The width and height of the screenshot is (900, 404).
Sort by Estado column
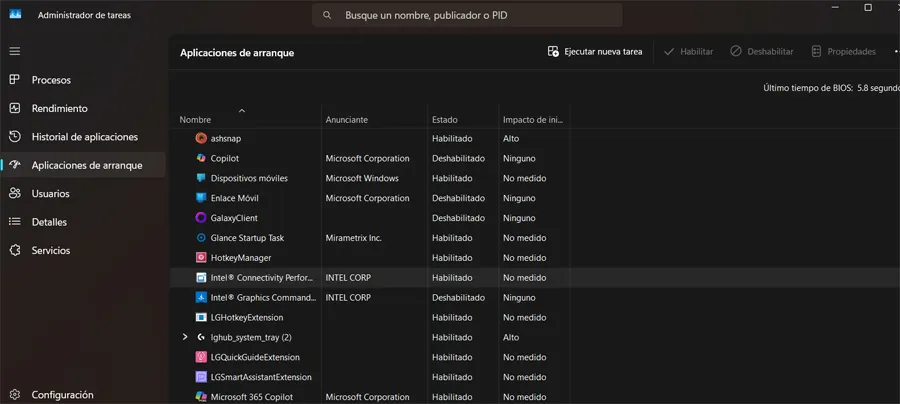click(445, 120)
